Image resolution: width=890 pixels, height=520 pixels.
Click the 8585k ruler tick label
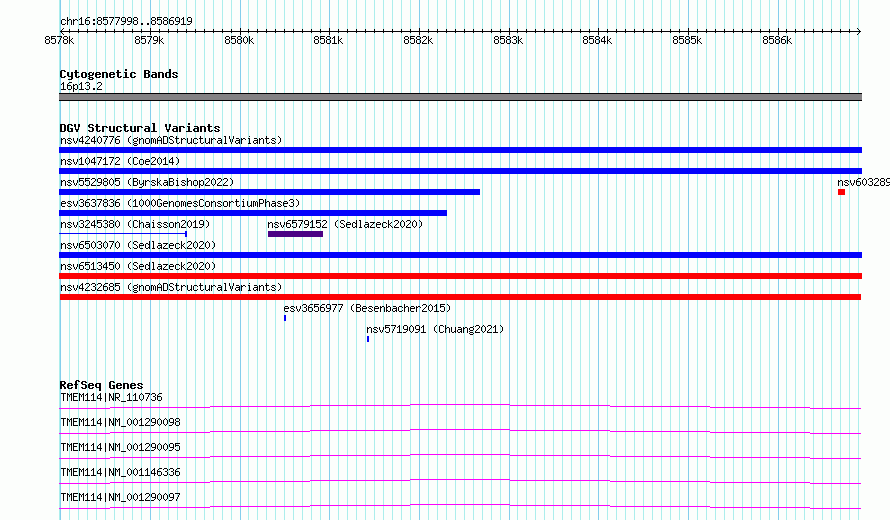[687, 40]
